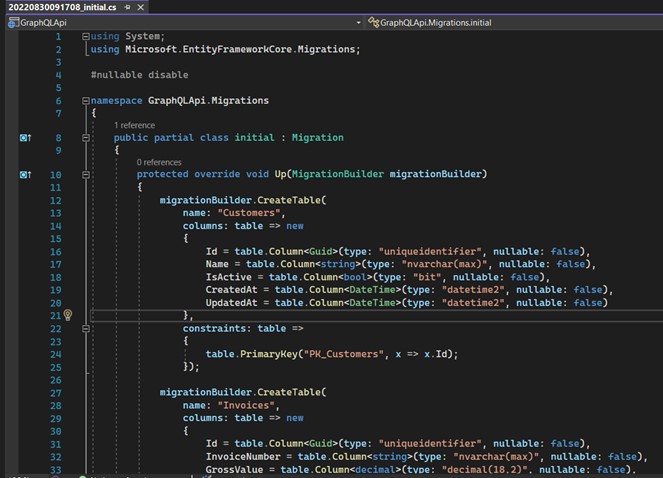Open the "1 reference" CodeLens link
The height and width of the screenshot is (478, 663).
coord(134,125)
